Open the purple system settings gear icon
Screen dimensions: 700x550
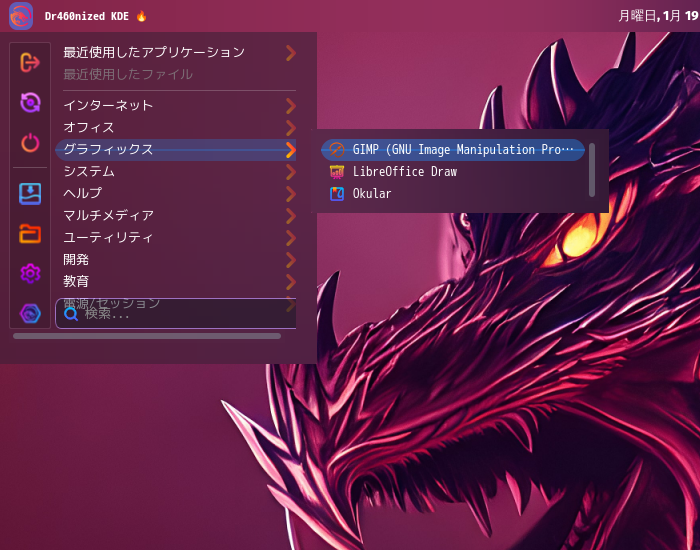pyautogui.click(x=30, y=273)
